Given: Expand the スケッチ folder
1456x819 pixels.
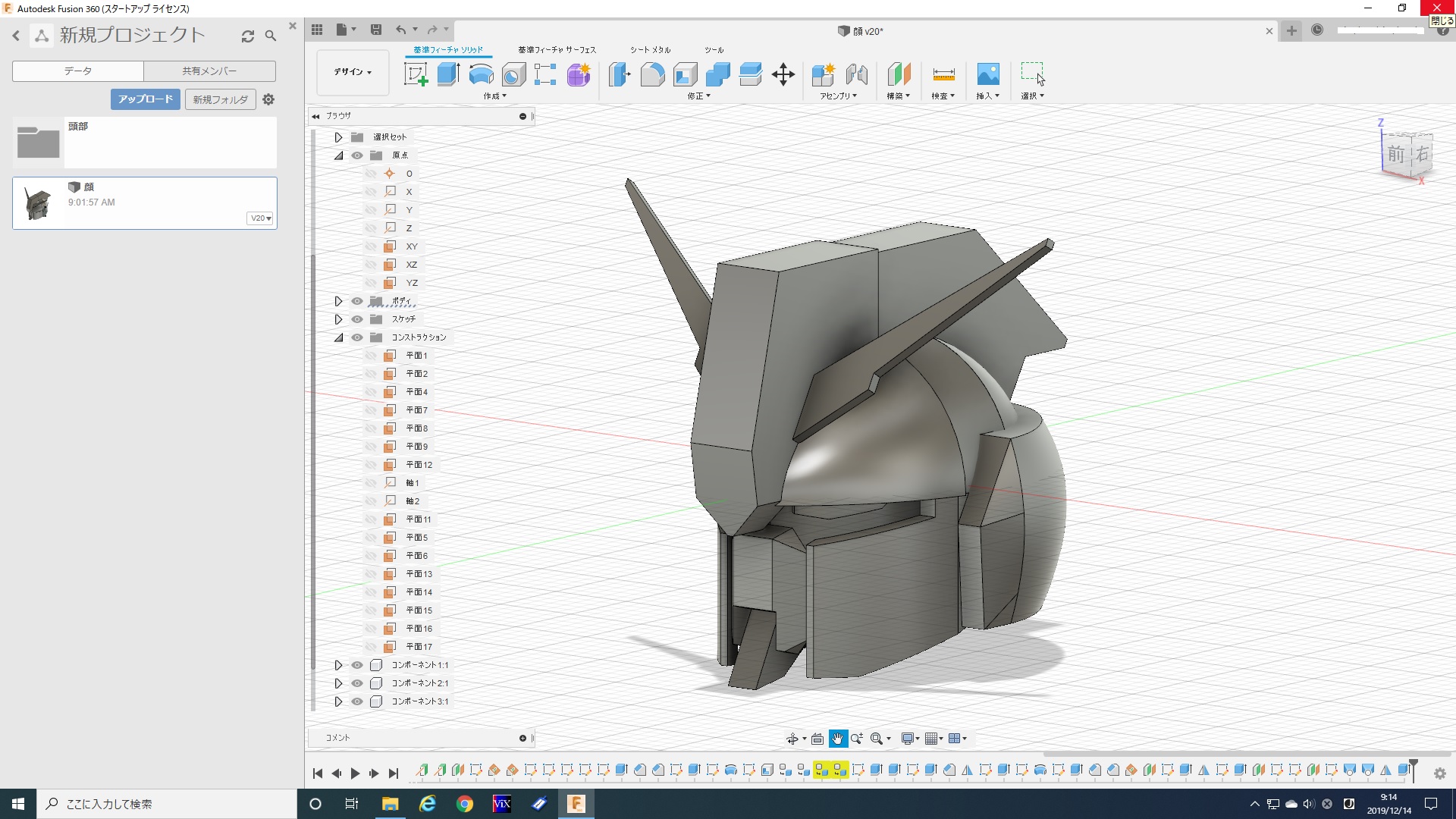Looking at the screenshot, I should coord(339,319).
